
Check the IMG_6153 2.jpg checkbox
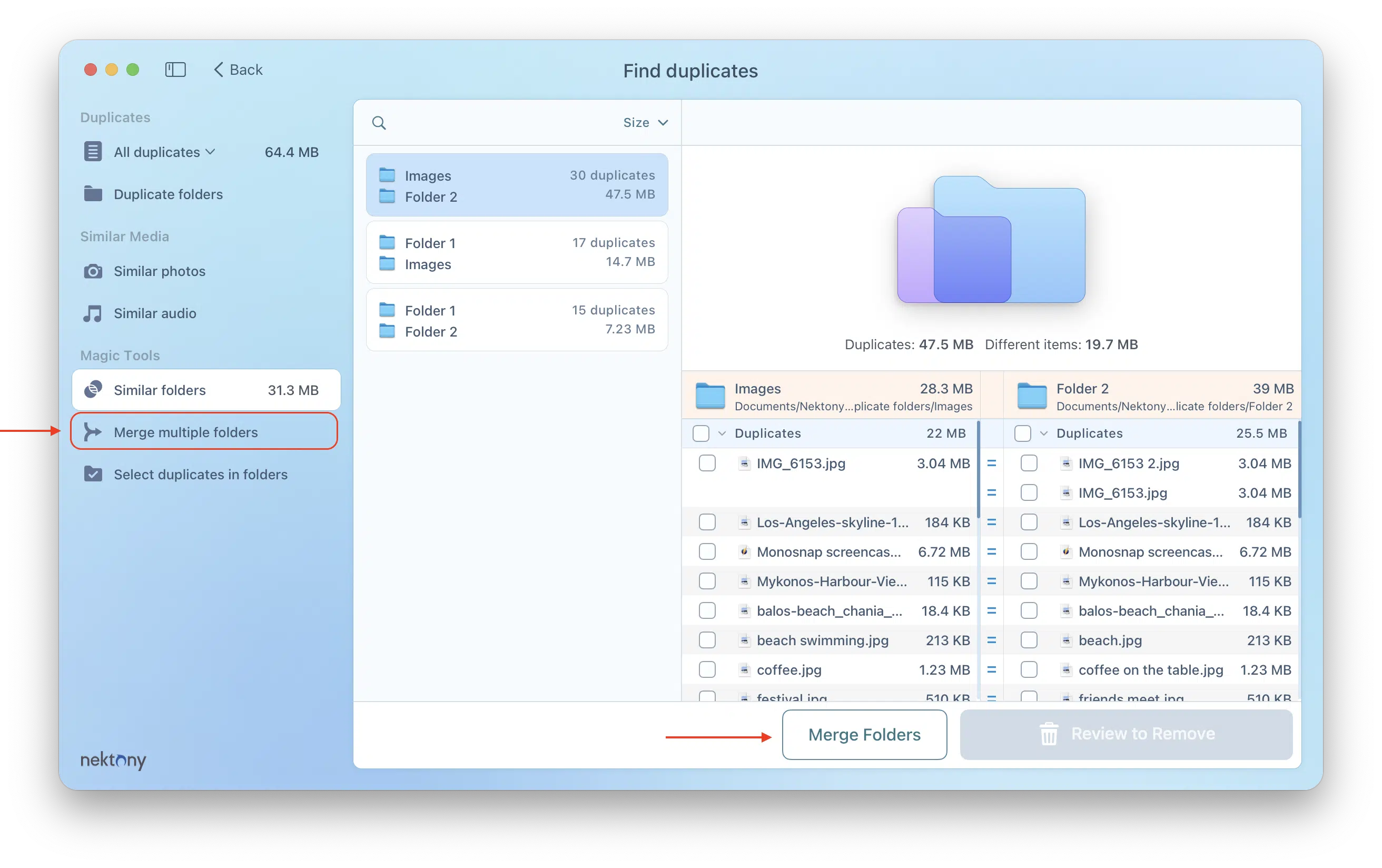point(1029,463)
